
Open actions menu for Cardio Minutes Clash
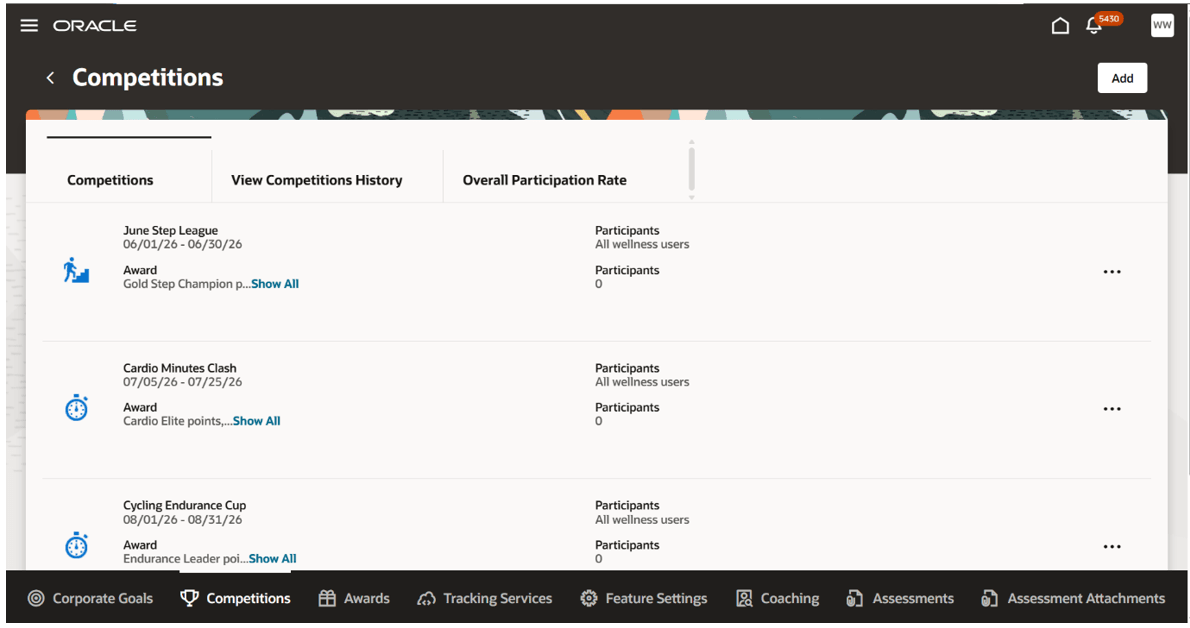tap(1112, 409)
